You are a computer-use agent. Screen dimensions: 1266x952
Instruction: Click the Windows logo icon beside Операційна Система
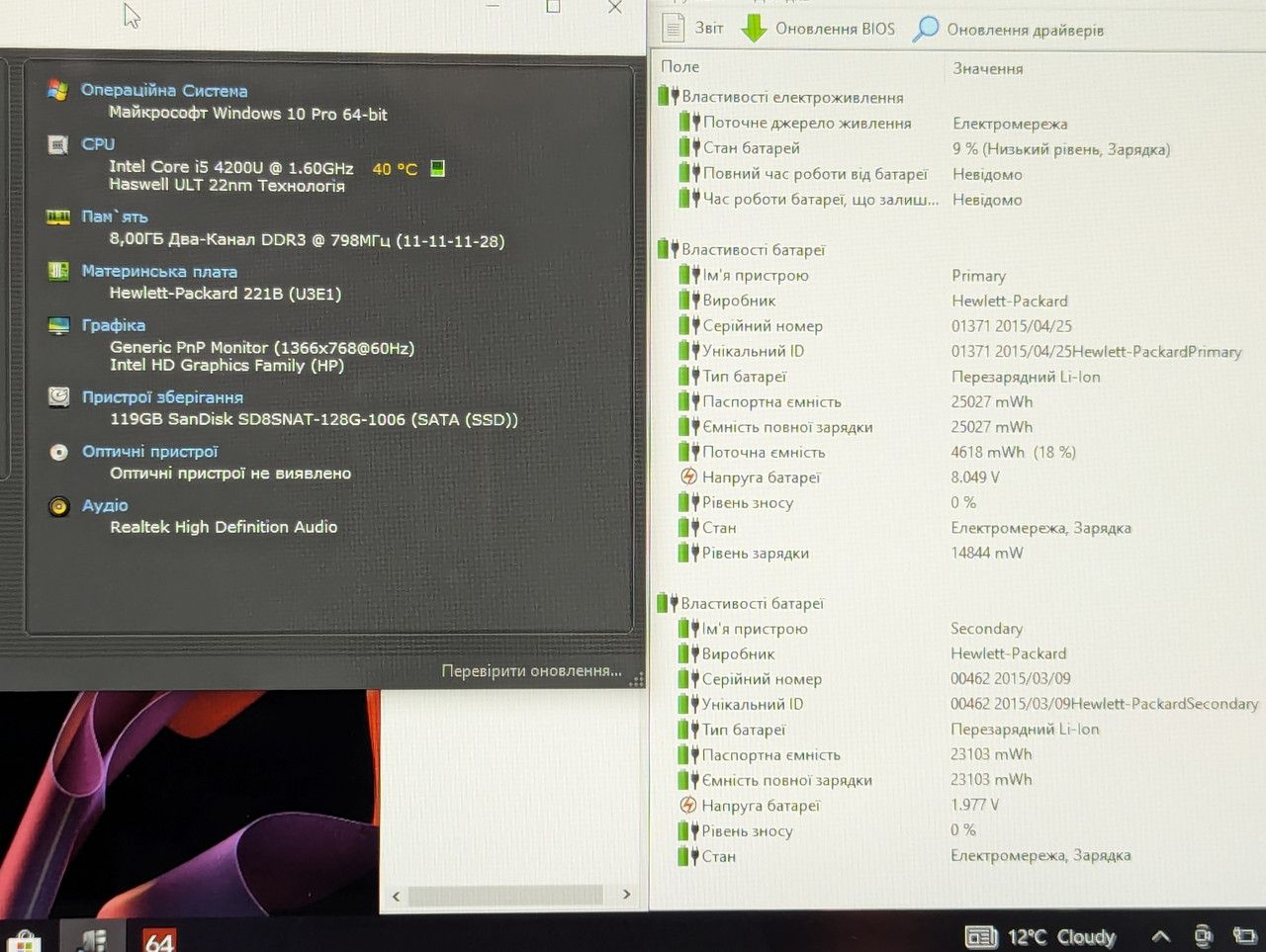point(57,90)
